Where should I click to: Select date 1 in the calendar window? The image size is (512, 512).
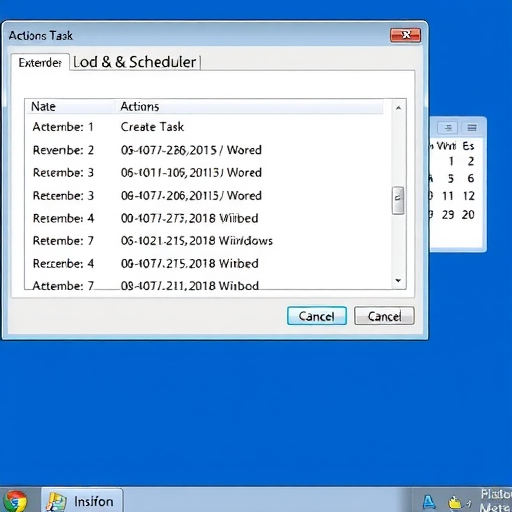click(x=451, y=161)
